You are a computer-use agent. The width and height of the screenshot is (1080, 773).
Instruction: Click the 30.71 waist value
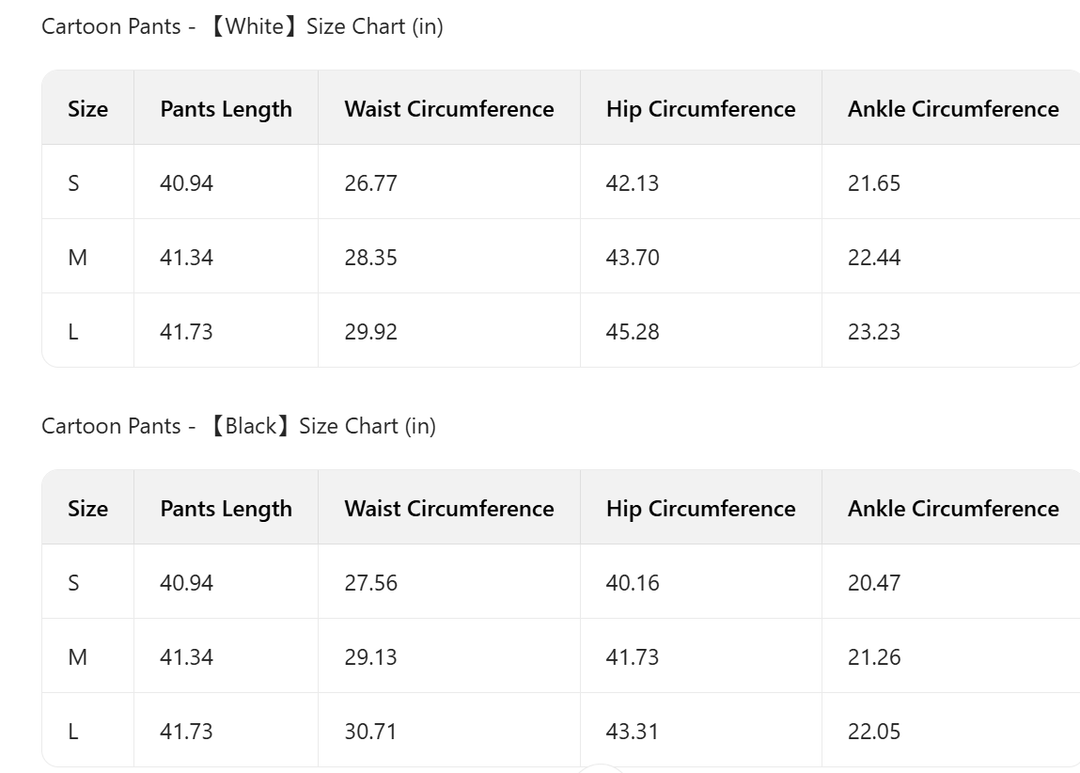pyautogui.click(x=370, y=732)
